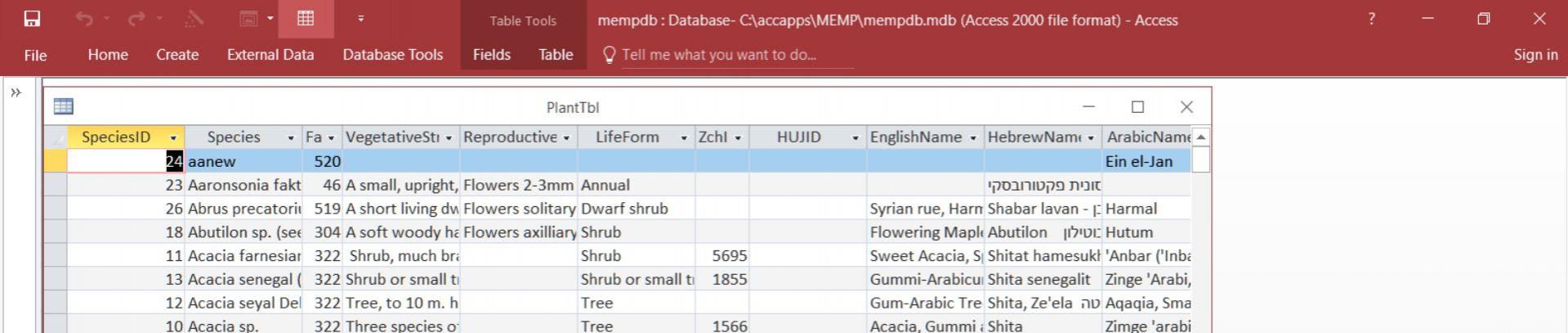Select the ArabicName column header
The image size is (1568, 333).
[x=1146, y=137]
